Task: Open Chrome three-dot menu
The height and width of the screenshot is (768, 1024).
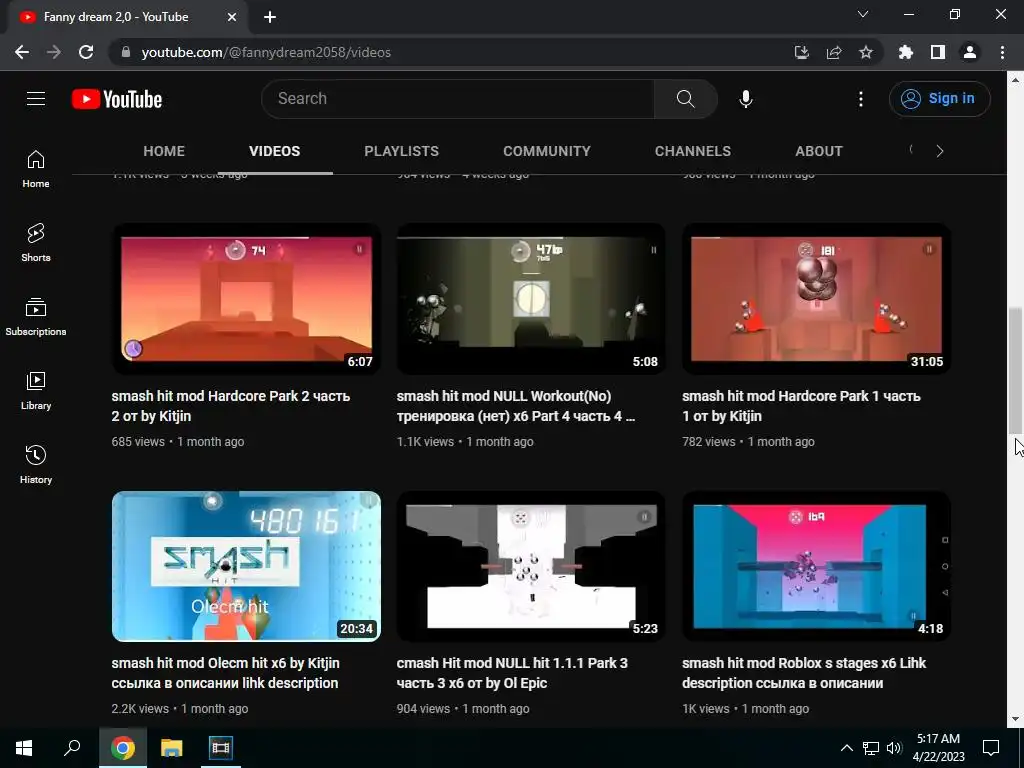Action: [1002, 52]
